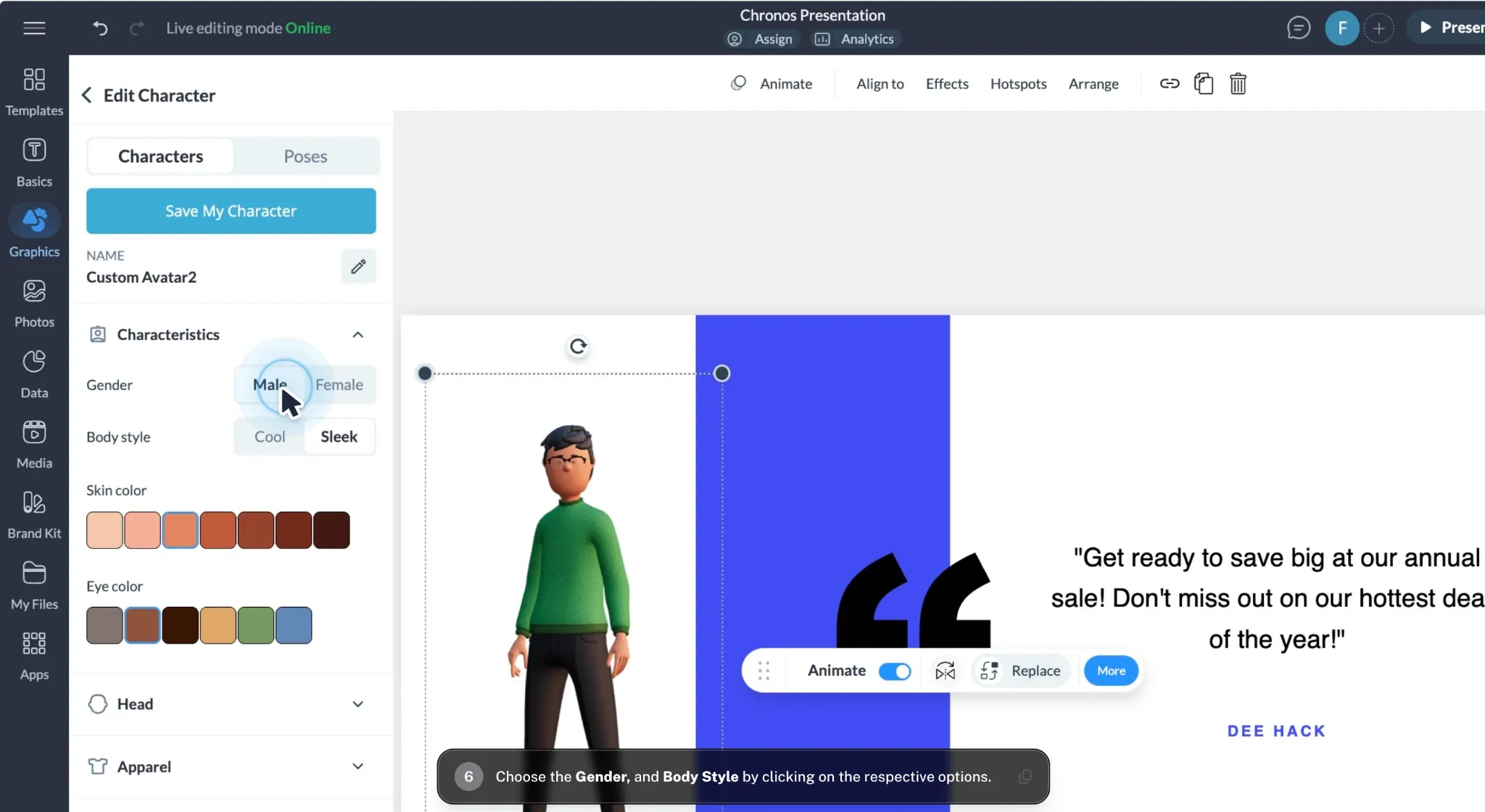Delete the selected element with the trash icon
Screen dimensions: 1485x812
coord(1238,83)
